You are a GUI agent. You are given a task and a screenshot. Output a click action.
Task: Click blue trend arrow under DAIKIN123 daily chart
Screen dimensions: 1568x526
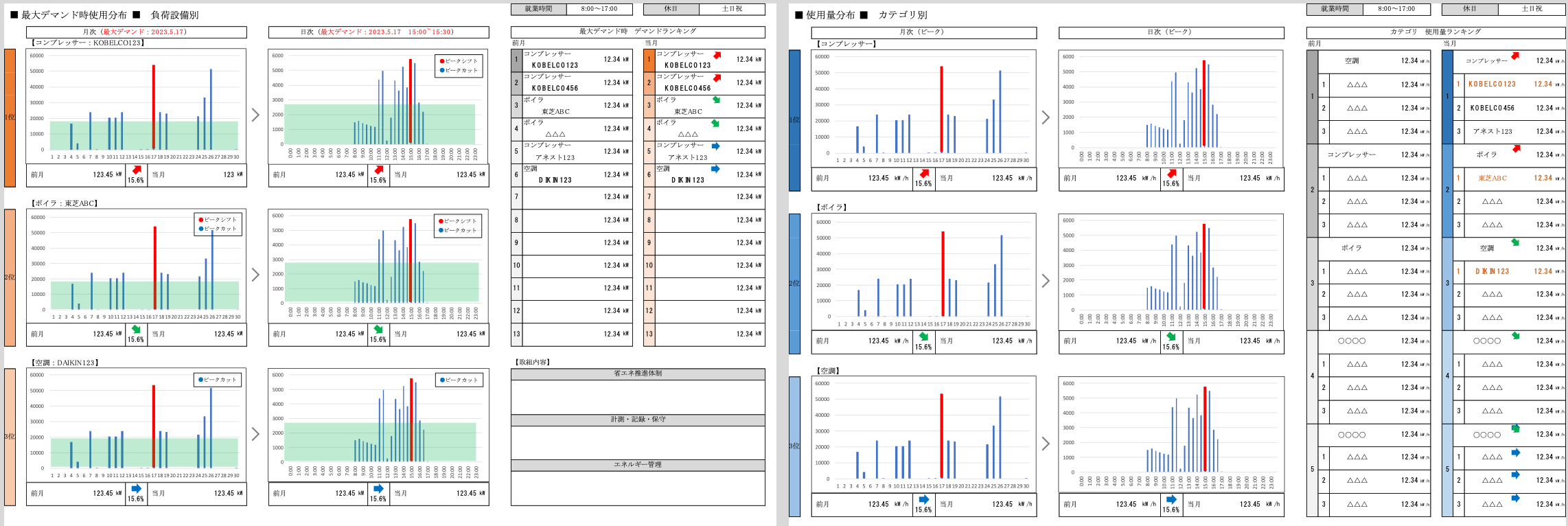378,489
